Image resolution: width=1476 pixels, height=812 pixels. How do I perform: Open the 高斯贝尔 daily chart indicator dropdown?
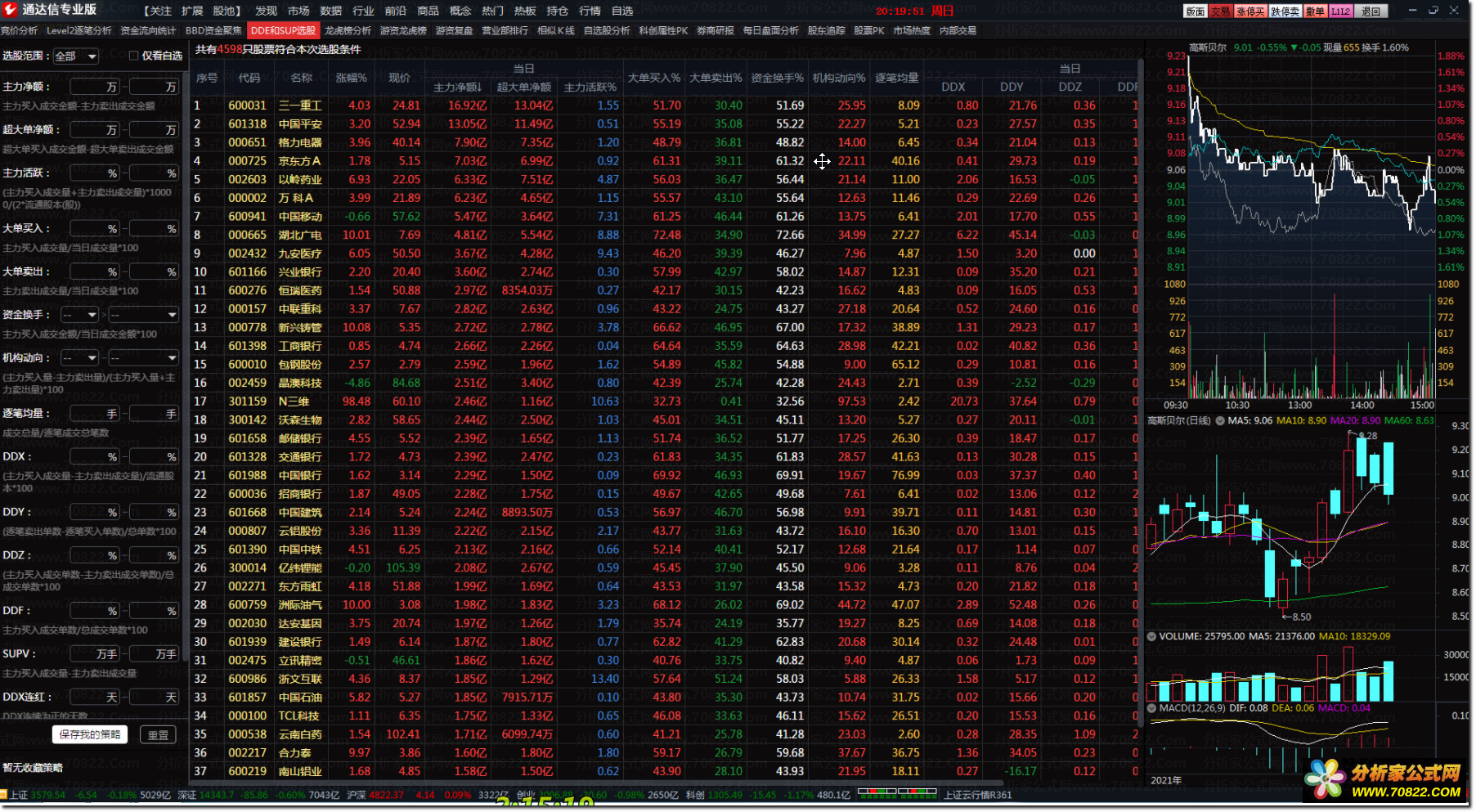click(x=1220, y=420)
